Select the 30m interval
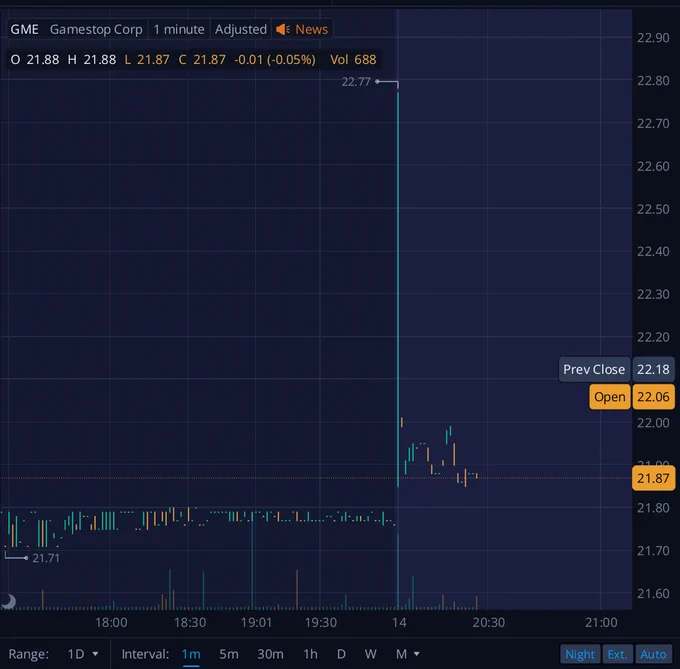 270,653
